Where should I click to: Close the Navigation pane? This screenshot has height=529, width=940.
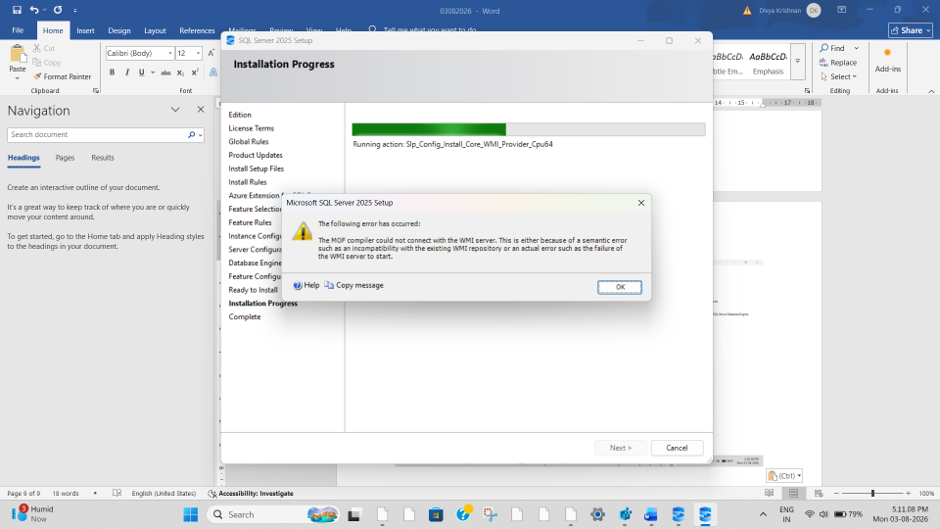[x=201, y=110]
